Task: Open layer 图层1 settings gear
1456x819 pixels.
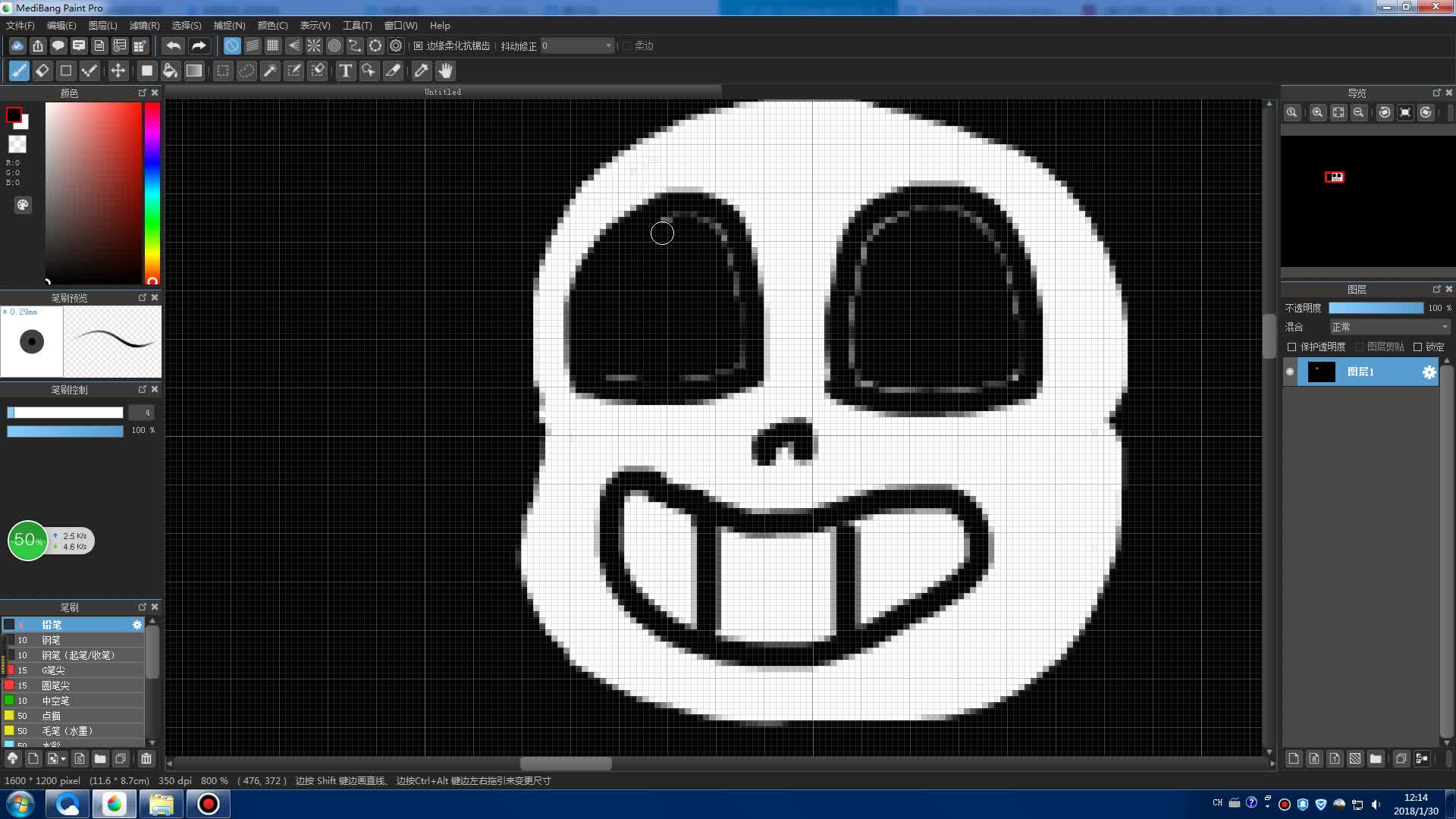Action: [x=1429, y=372]
